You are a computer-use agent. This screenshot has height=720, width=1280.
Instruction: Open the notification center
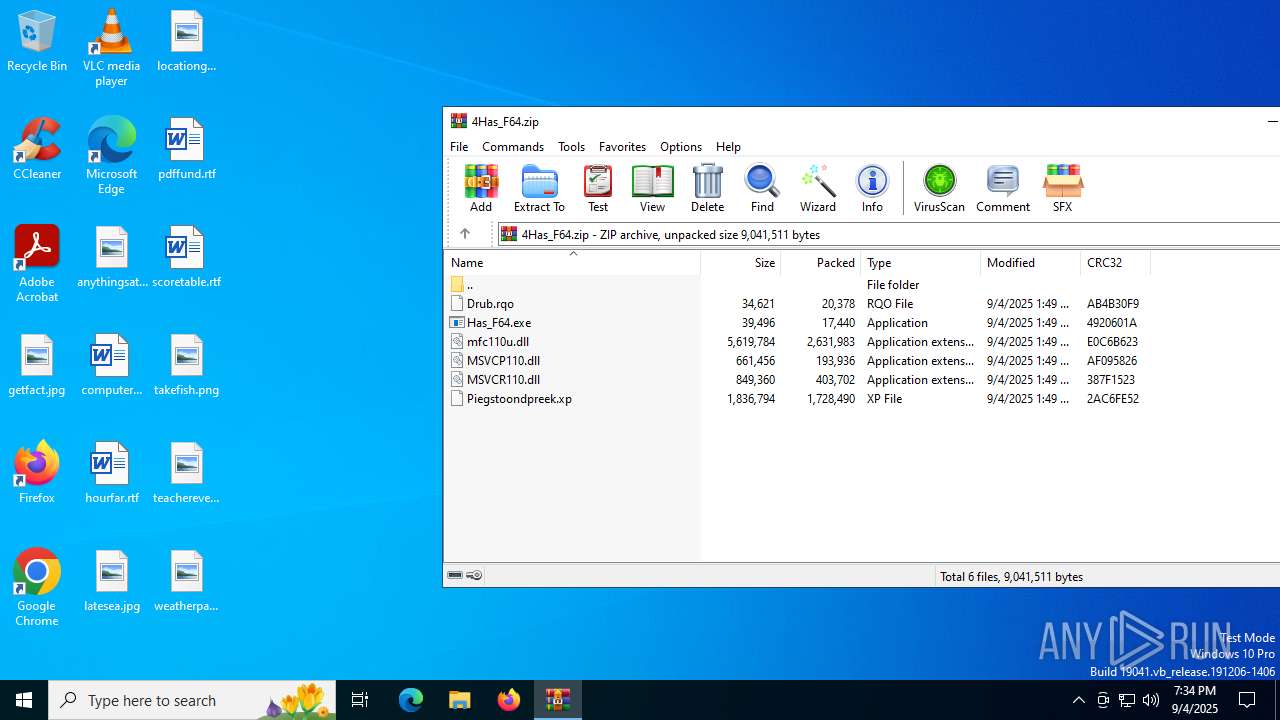coord(1248,700)
